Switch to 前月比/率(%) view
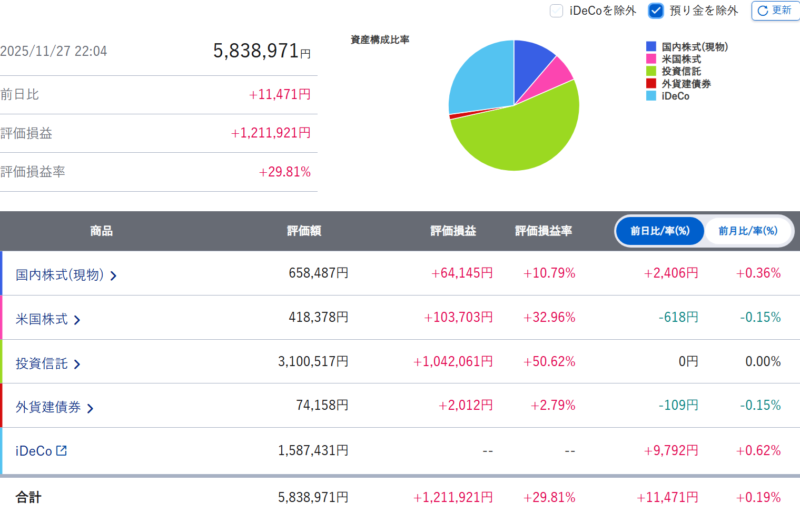This screenshot has height=512, width=800. [x=748, y=231]
